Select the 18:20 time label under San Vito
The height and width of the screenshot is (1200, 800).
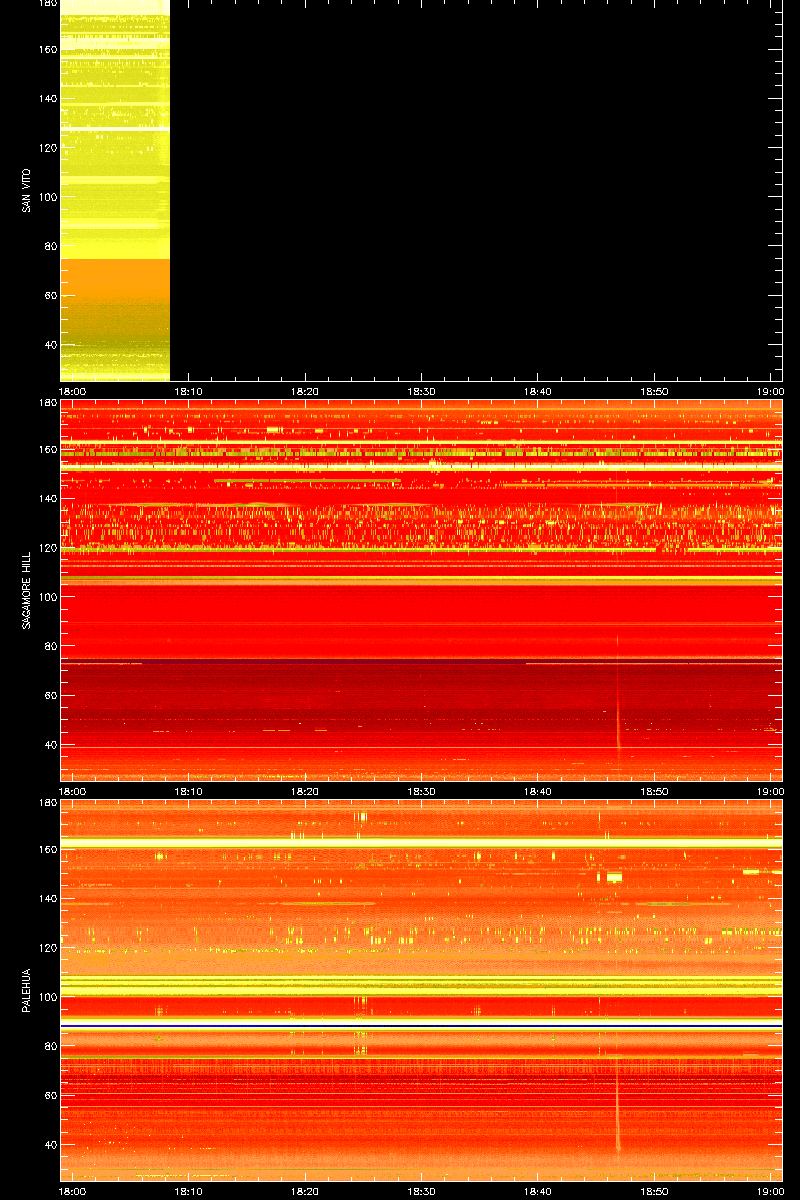click(x=305, y=392)
